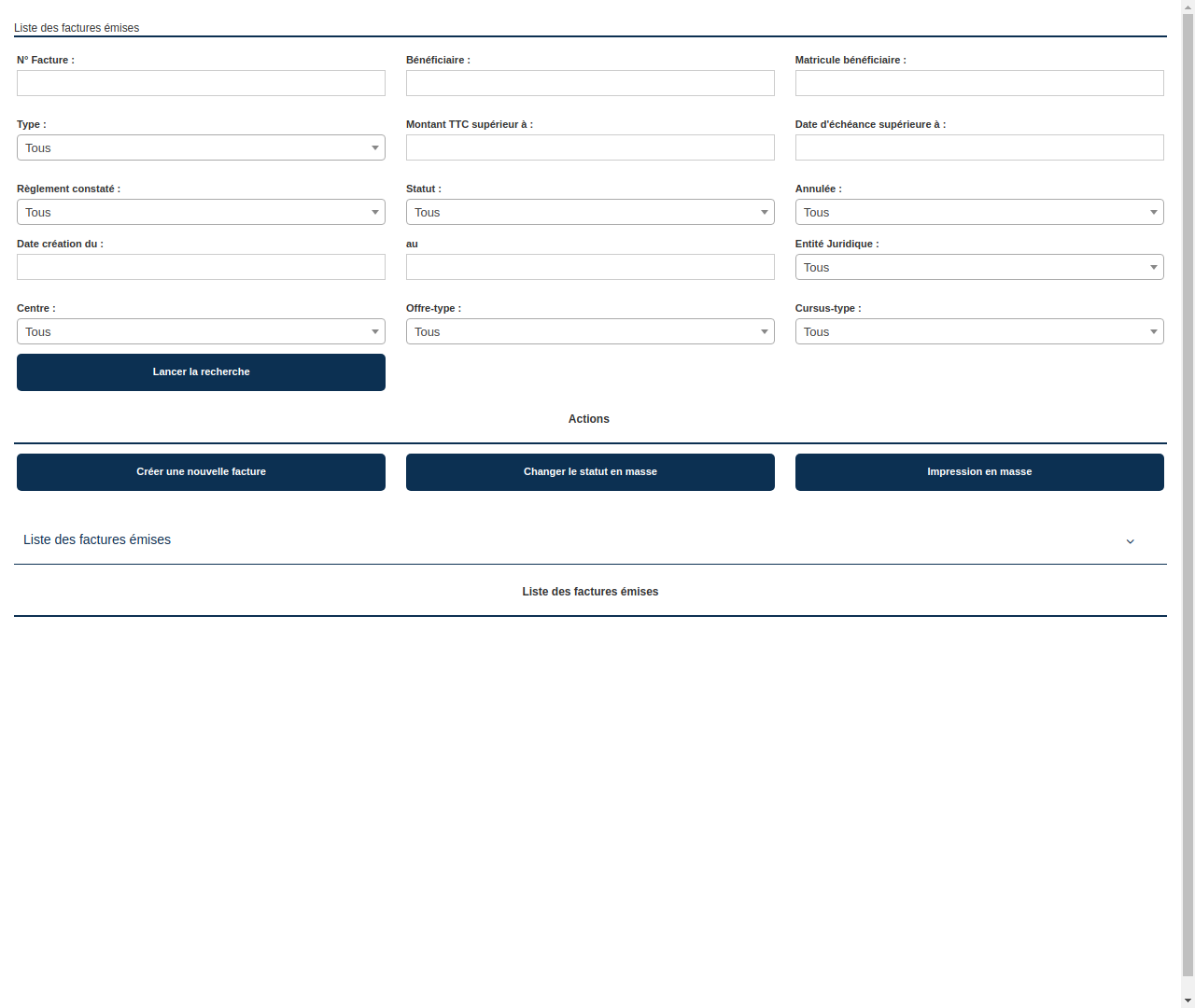1195x1008 pixels.
Task: Open the Annulée dropdown filter
Action: tap(978, 212)
